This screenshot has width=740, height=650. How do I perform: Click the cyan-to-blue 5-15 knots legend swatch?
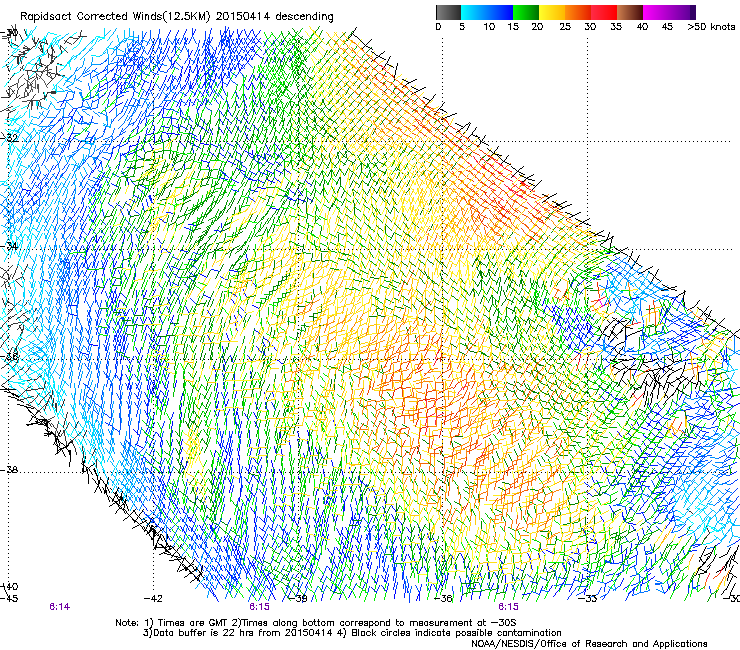pos(487,12)
